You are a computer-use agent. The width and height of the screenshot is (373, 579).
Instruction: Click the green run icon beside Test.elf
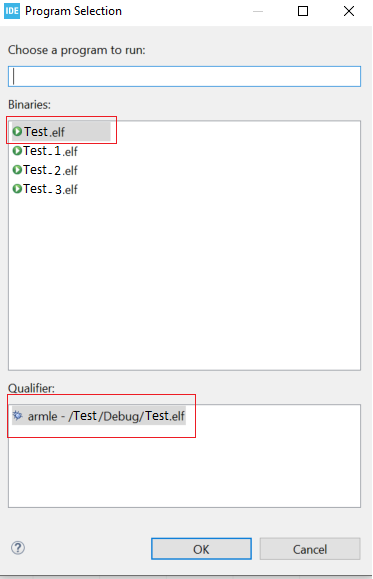coord(17,131)
